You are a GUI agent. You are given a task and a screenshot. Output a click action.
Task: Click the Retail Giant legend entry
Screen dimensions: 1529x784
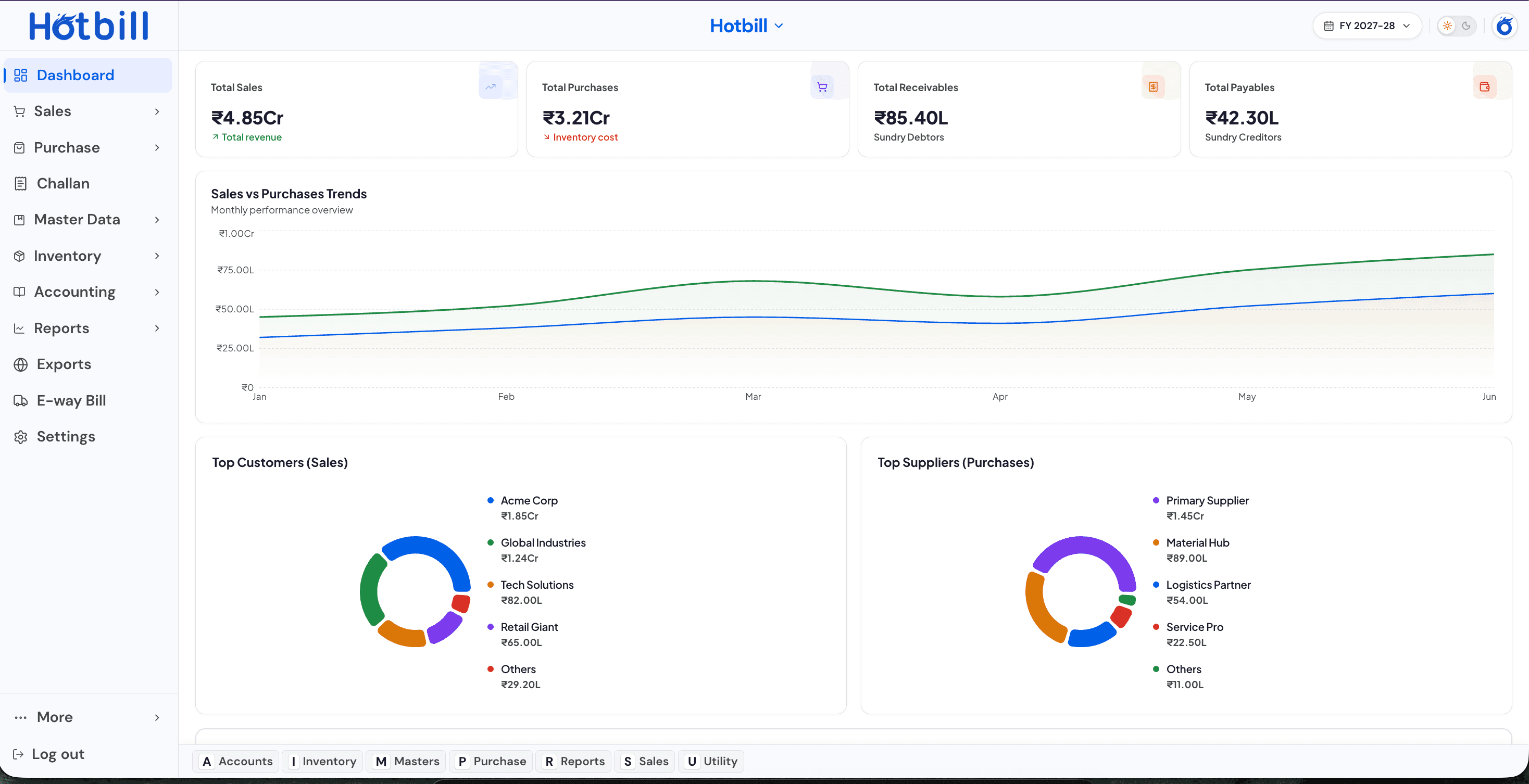523,635
